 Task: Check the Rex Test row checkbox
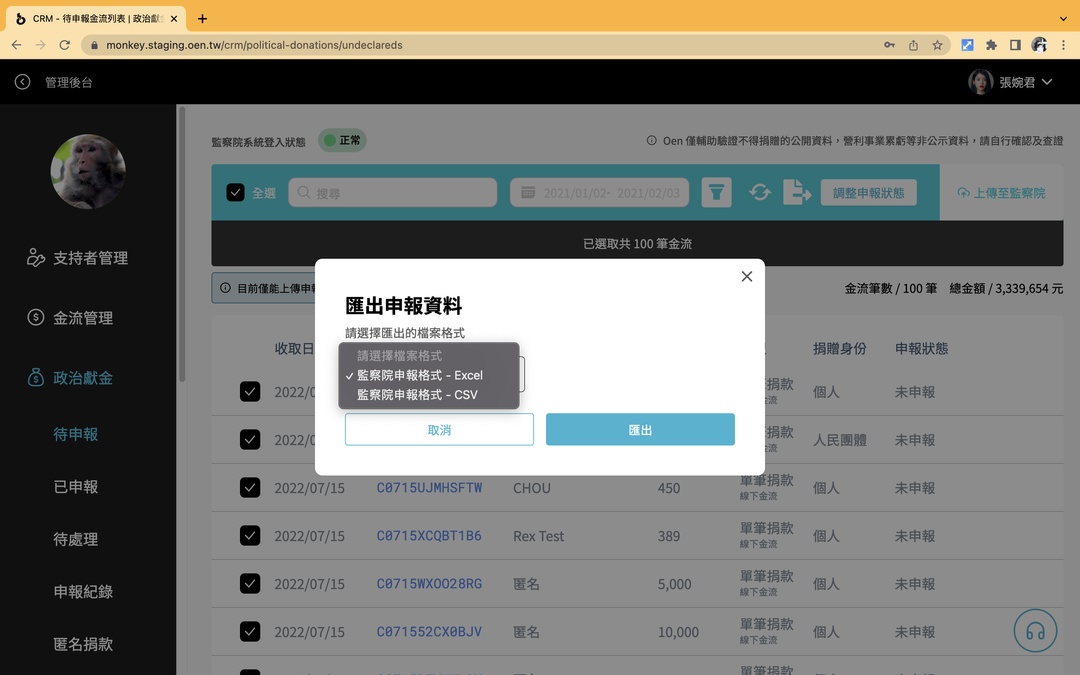click(x=250, y=536)
